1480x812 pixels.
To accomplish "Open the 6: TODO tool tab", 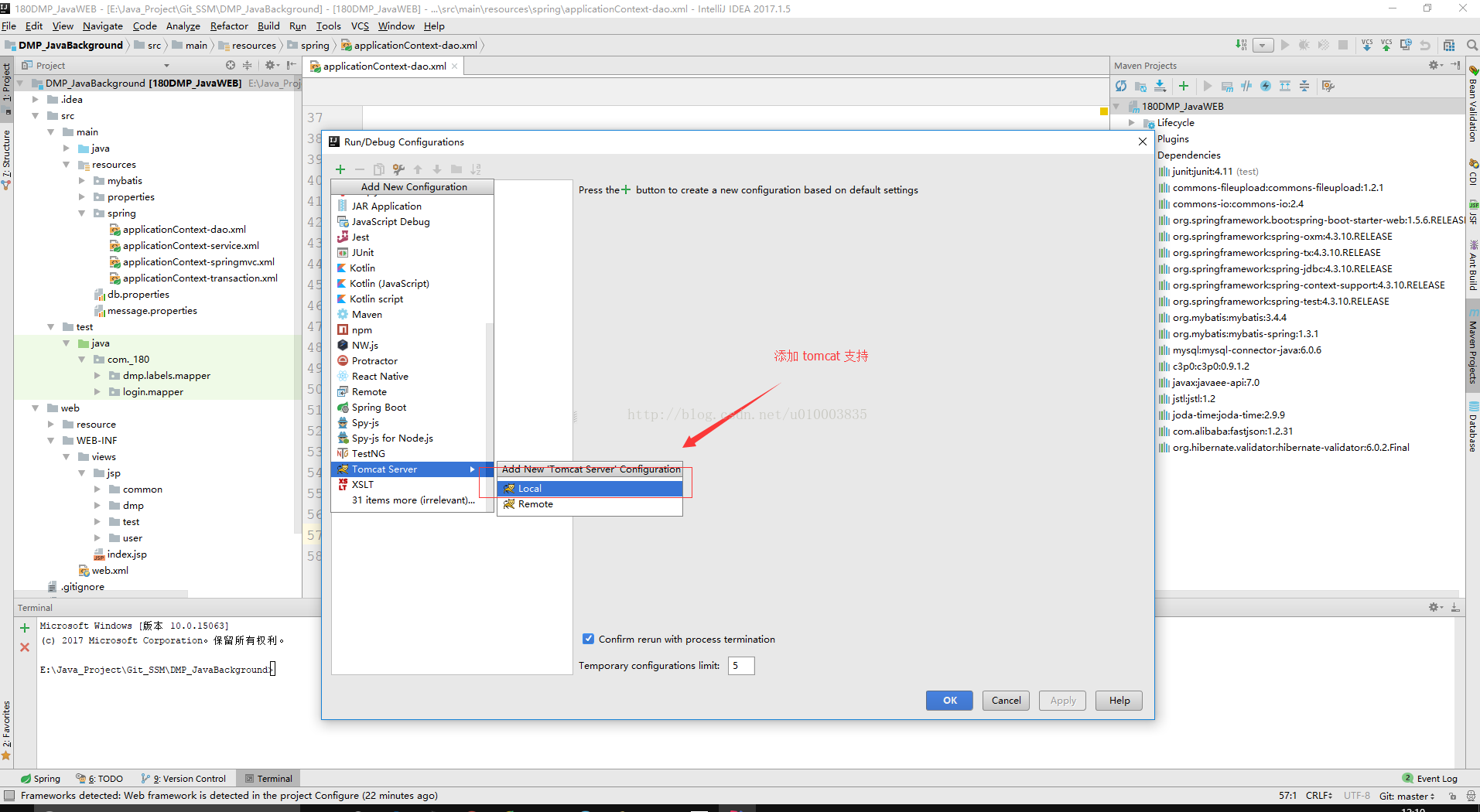I will [100, 779].
